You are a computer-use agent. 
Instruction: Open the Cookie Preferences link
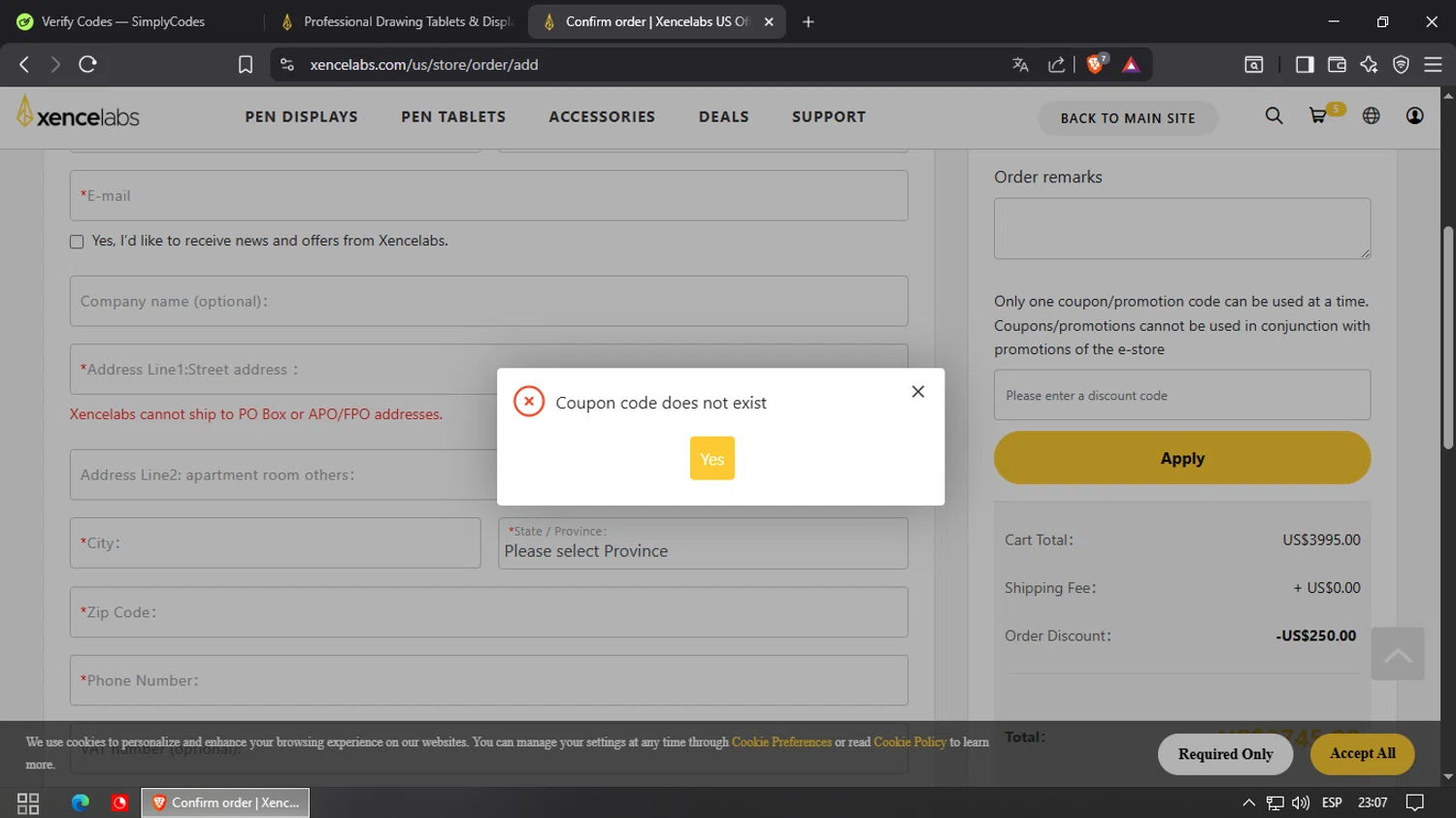pos(781,742)
